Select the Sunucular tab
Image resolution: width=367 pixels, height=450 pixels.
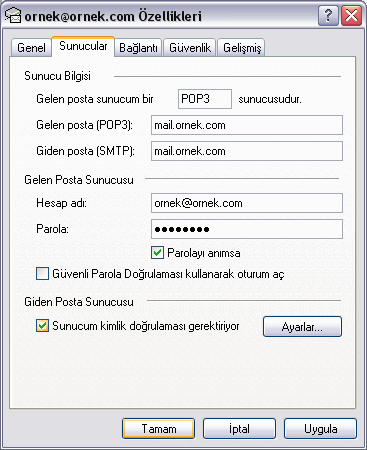(x=83, y=46)
